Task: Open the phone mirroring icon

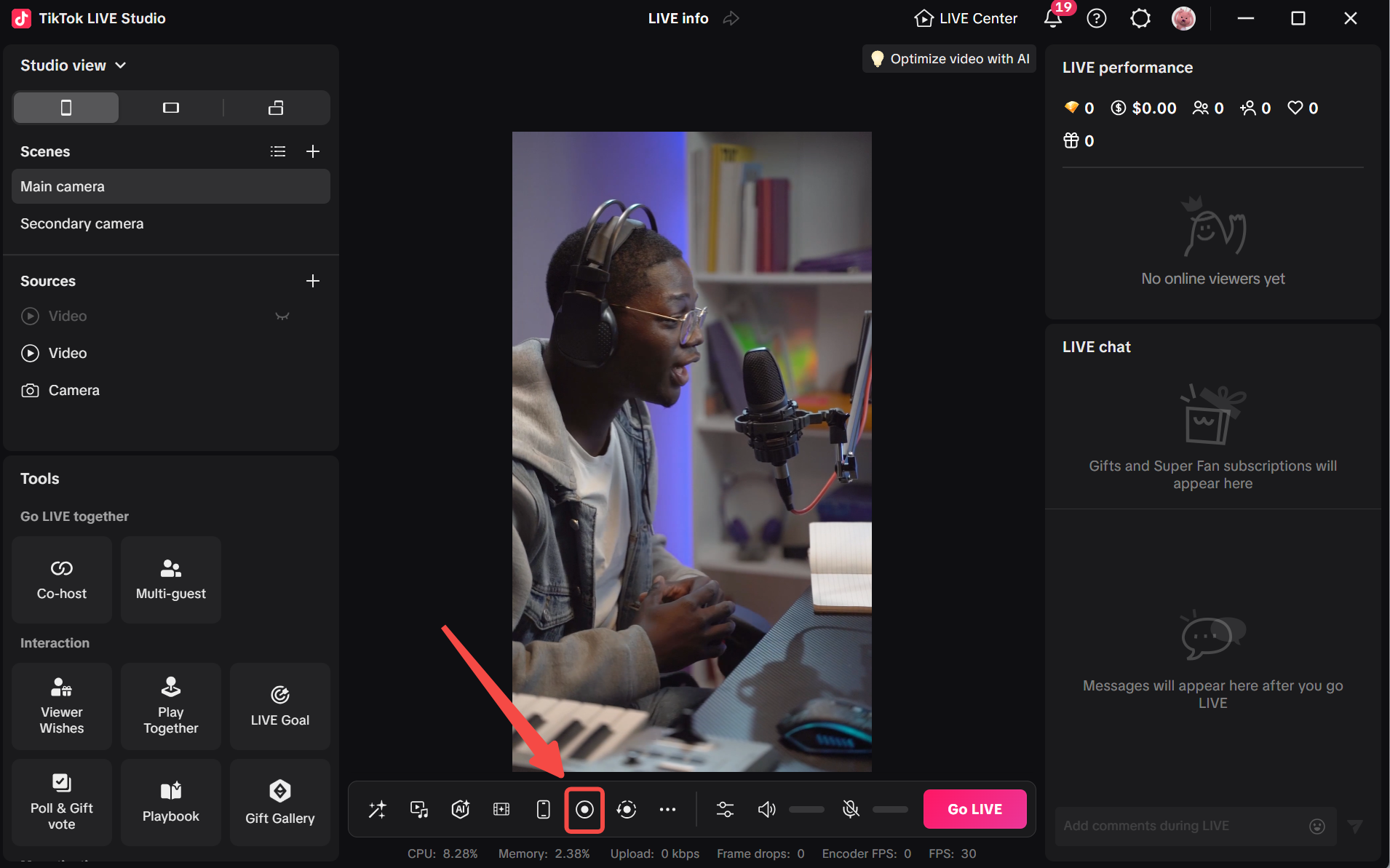Action: pos(543,809)
